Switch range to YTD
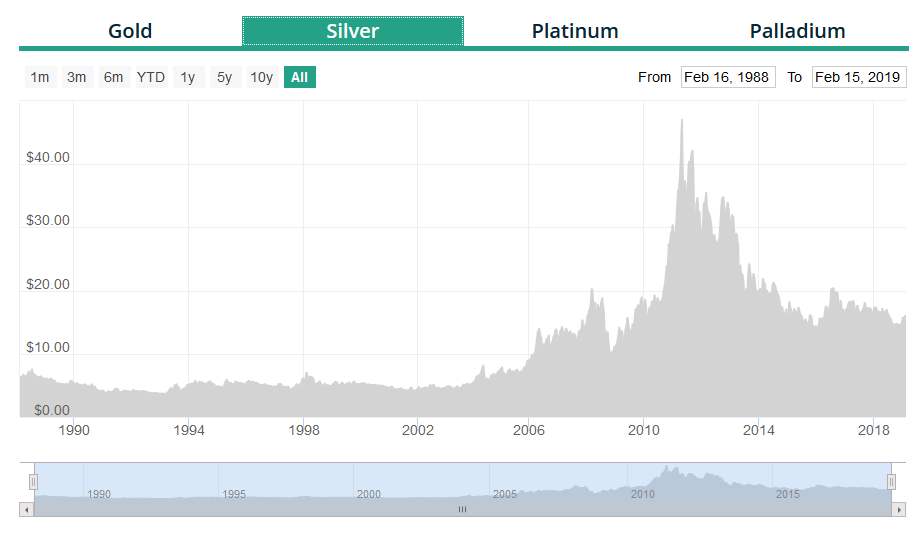The height and width of the screenshot is (542, 920). point(151,77)
